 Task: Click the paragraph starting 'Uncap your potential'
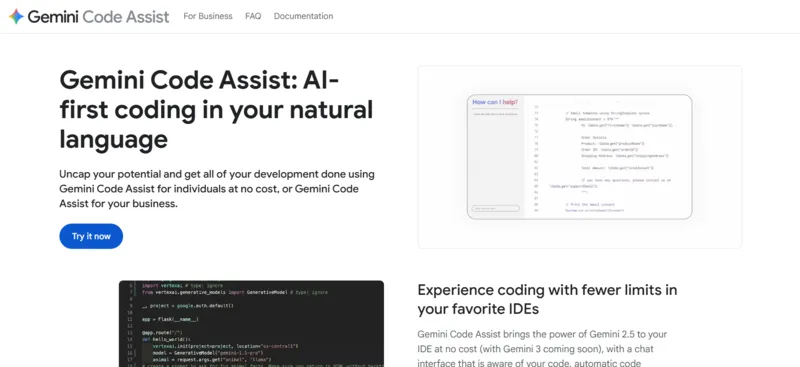(x=217, y=189)
